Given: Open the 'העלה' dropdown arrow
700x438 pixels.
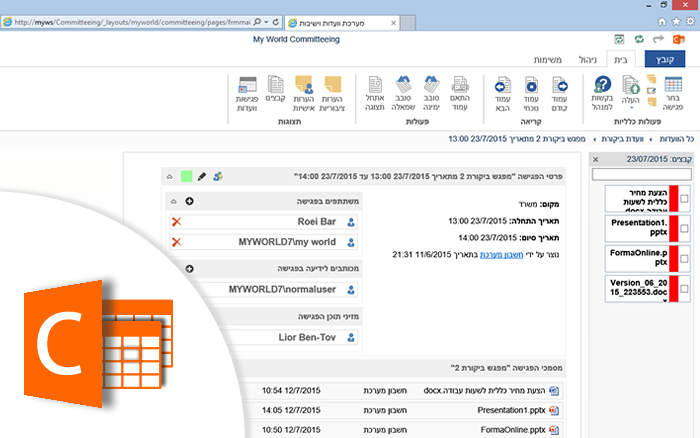Looking at the screenshot, I should tap(631, 108).
